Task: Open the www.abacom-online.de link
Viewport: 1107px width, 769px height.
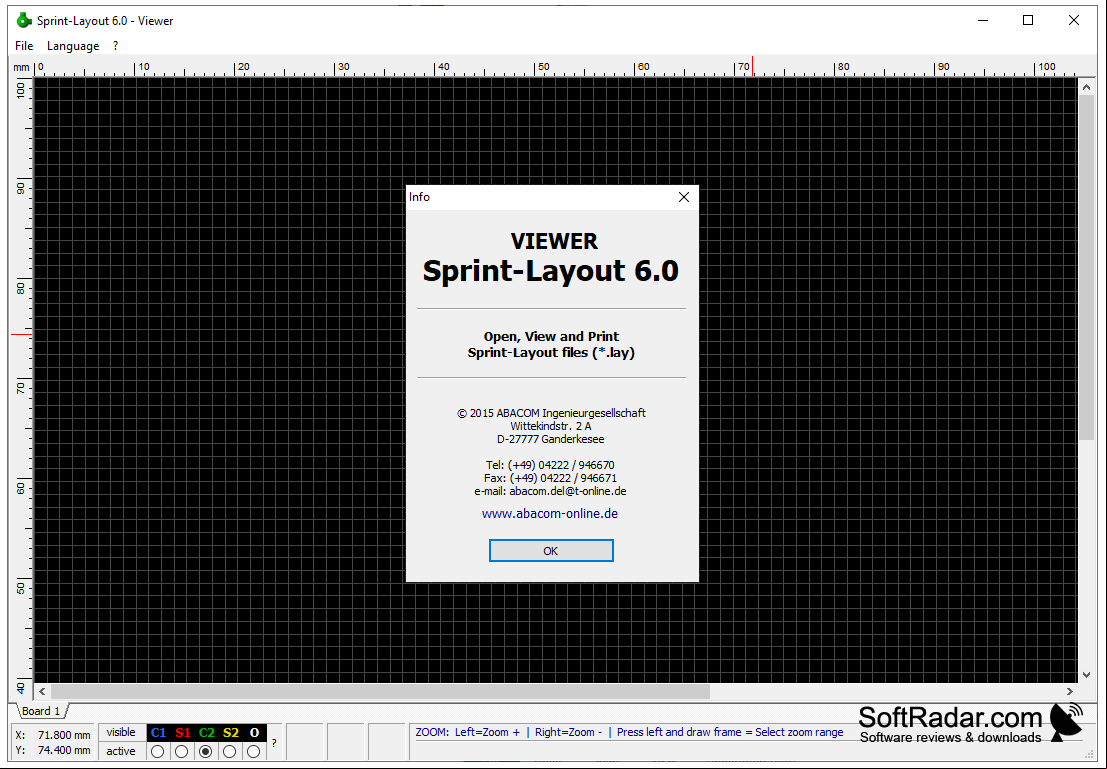Action: tap(550, 514)
